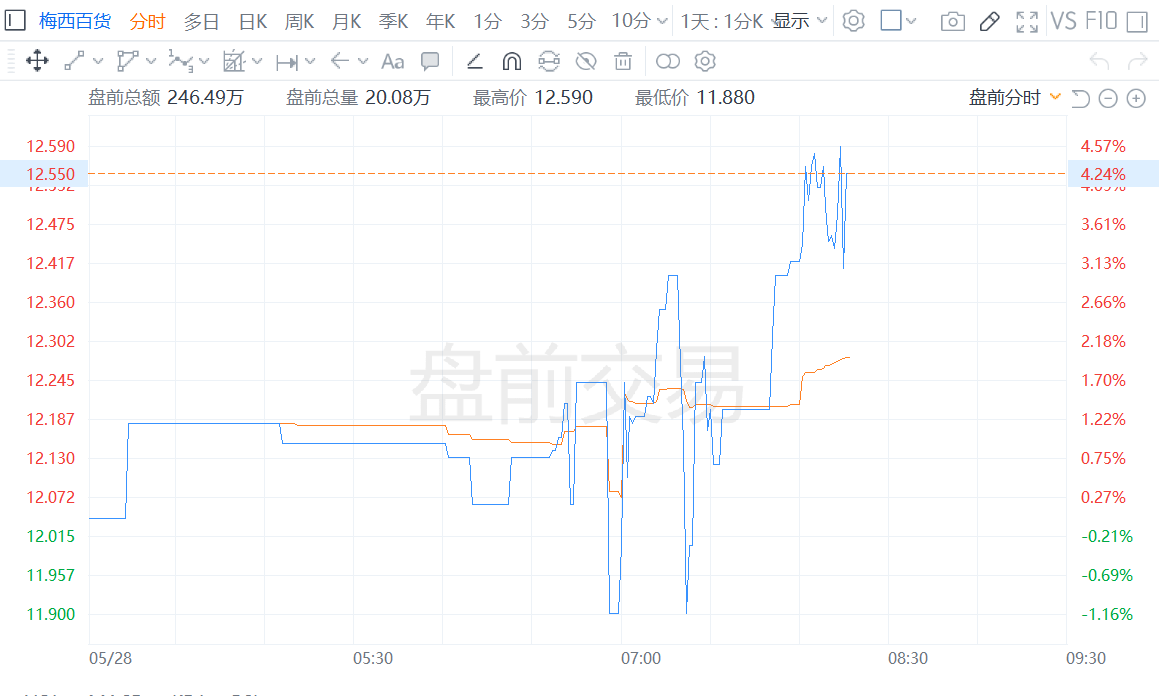Select the square layout icon

tap(891, 21)
